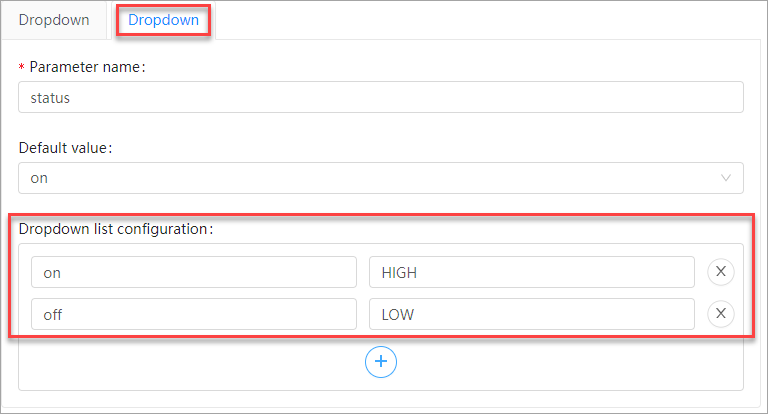Click the Default value chevron arrow
This screenshot has height=414, width=768.
point(726,178)
